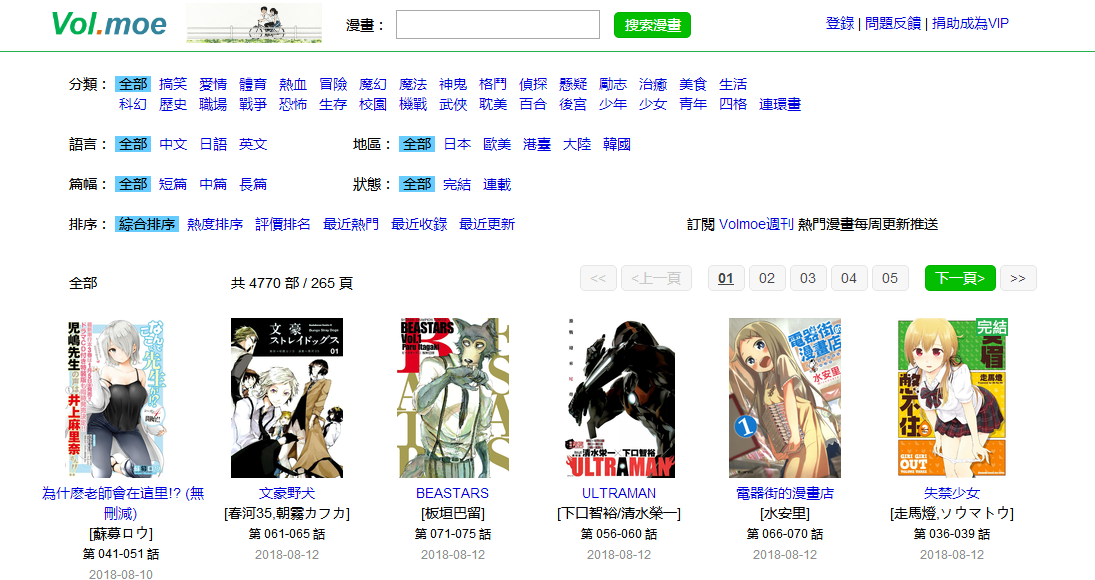This screenshot has height=580, width=1095.
Task: Go to page 02
Action: 767,278
